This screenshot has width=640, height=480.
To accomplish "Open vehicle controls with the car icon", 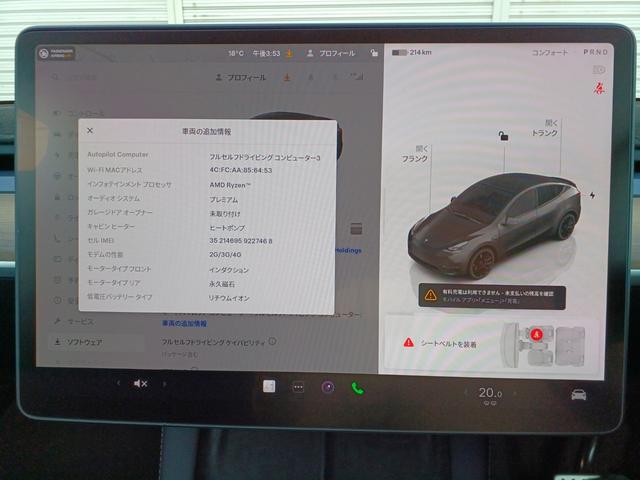I will (x=578, y=395).
